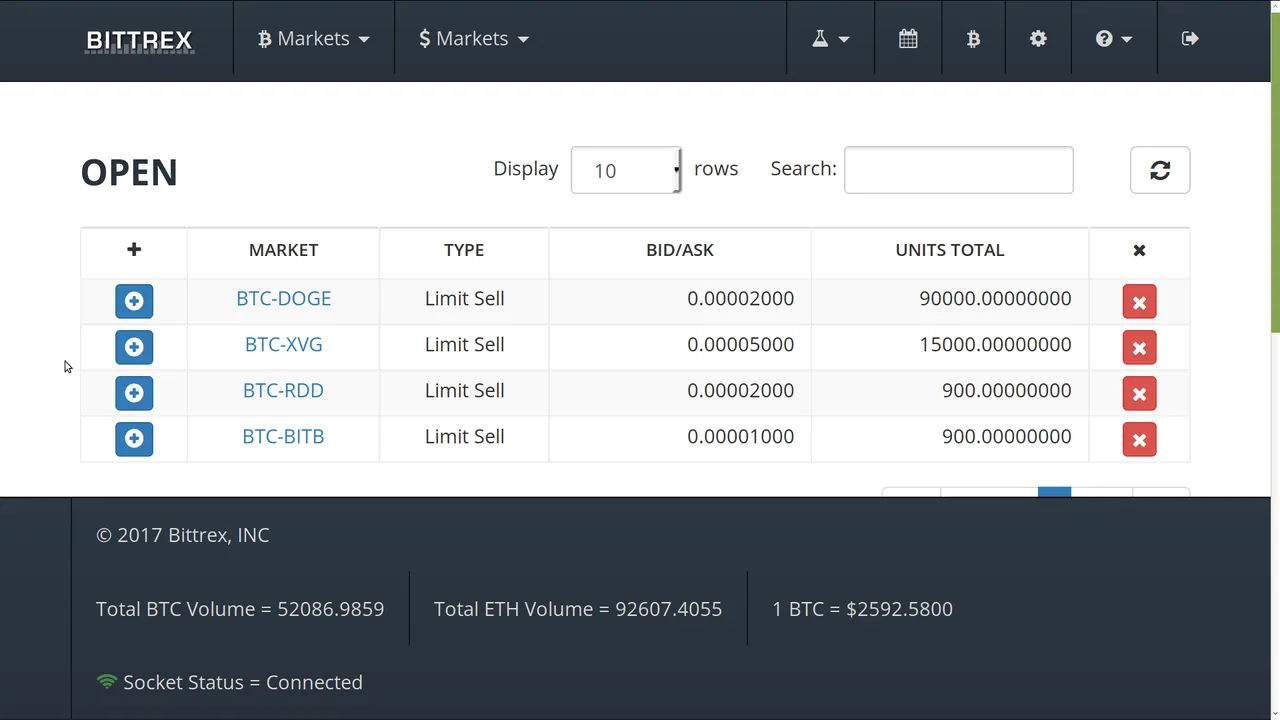This screenshot has width=1280, height=720.
Task: Expand the Dollar Markets dropdown
Action: coord(474,39)
